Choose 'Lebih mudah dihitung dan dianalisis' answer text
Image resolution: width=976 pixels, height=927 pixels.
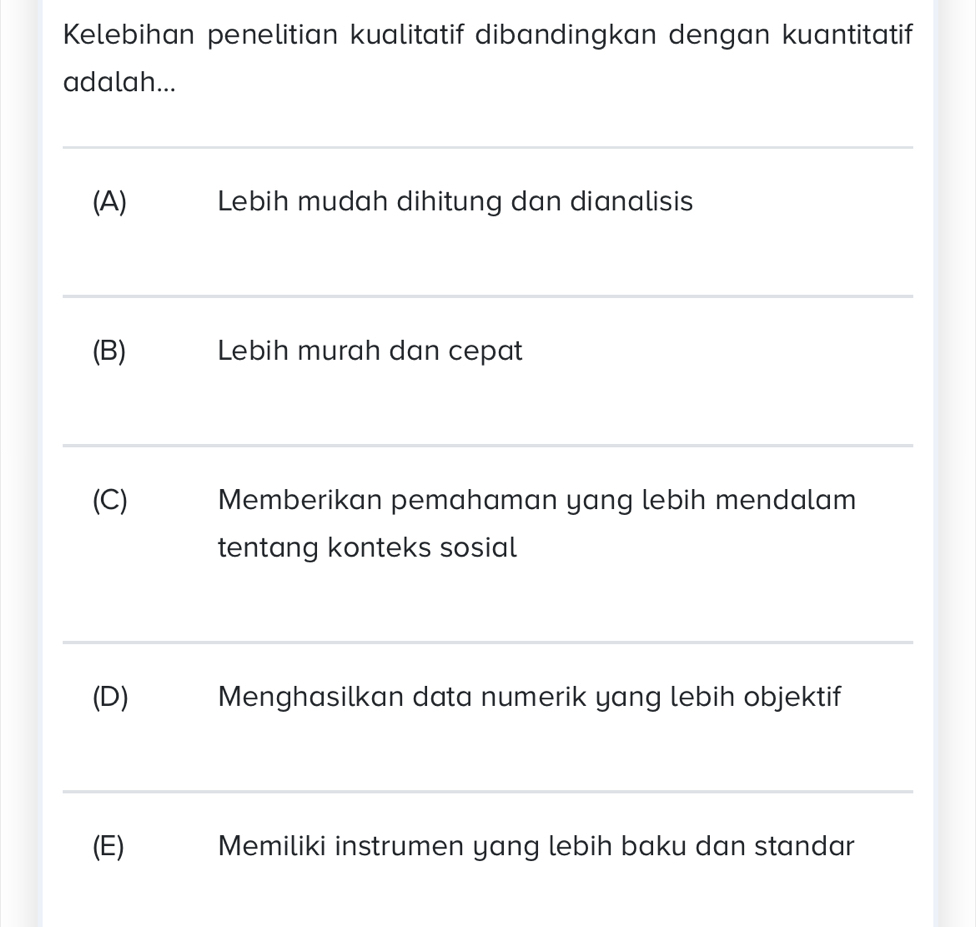click(455, 202)
